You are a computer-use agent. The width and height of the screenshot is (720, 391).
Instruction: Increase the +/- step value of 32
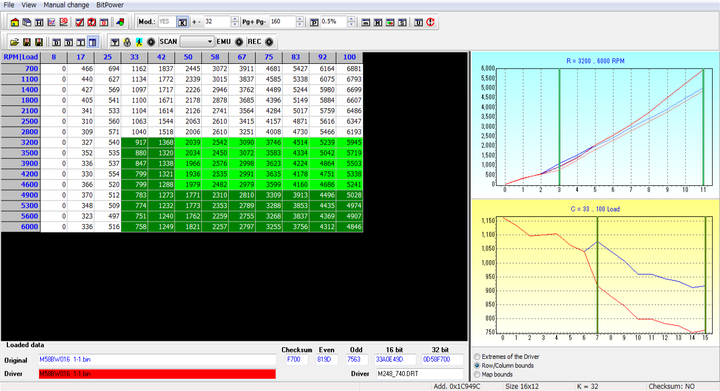pyautogui.click(x=235, y=19)
